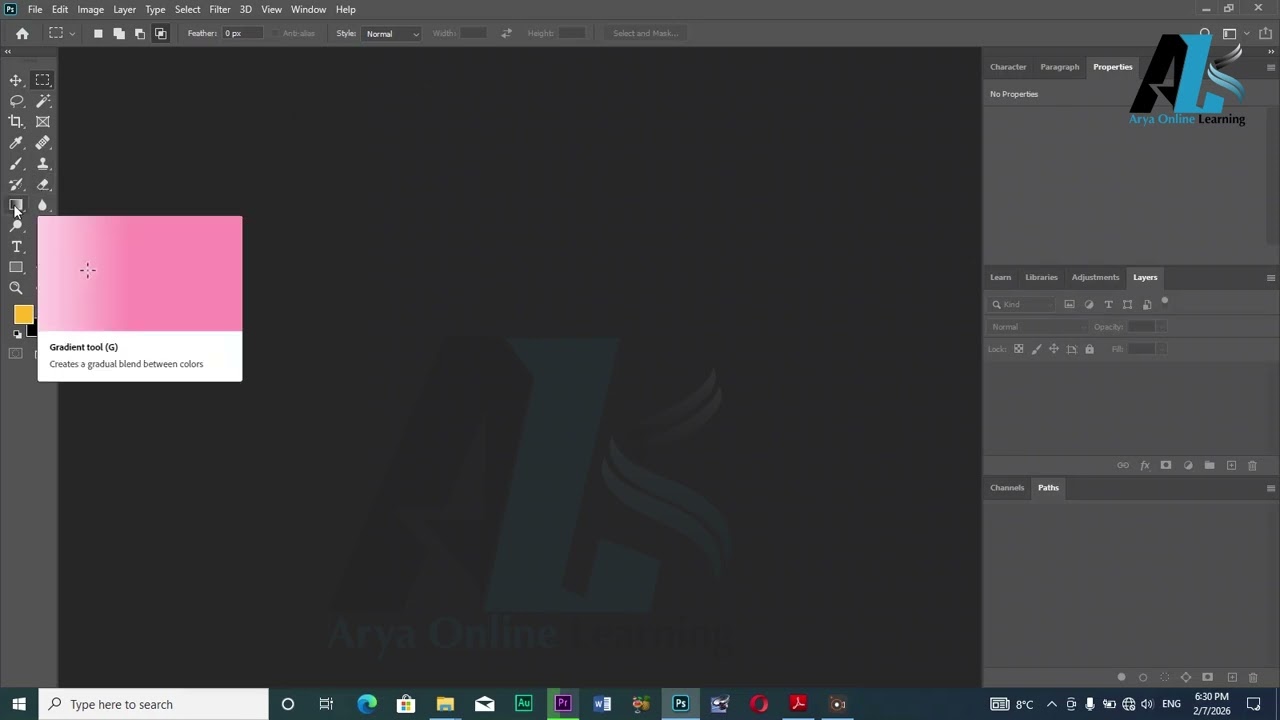Choose Add to selection mode
This screenshot has width=1280, height=720.
[119, 33]
